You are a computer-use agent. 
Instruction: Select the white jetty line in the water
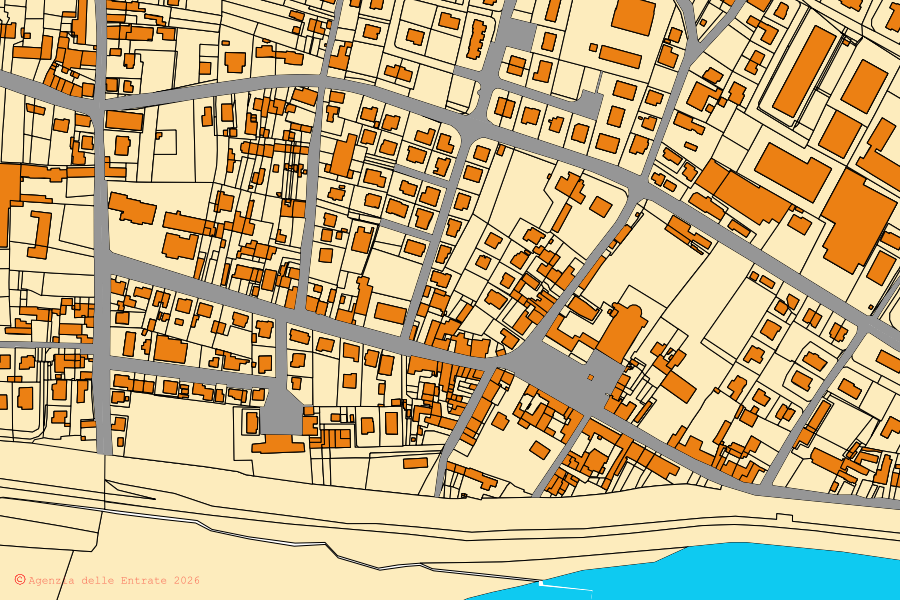tap(565, 586)
